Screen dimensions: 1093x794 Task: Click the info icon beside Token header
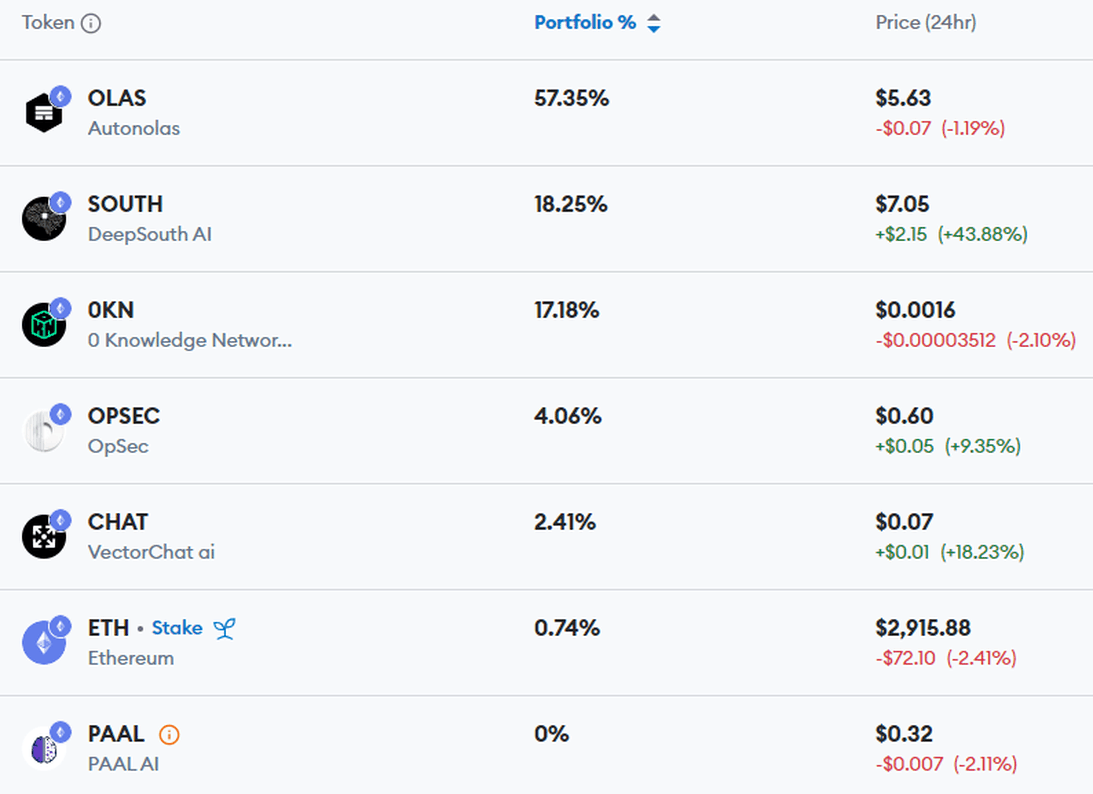91,23
